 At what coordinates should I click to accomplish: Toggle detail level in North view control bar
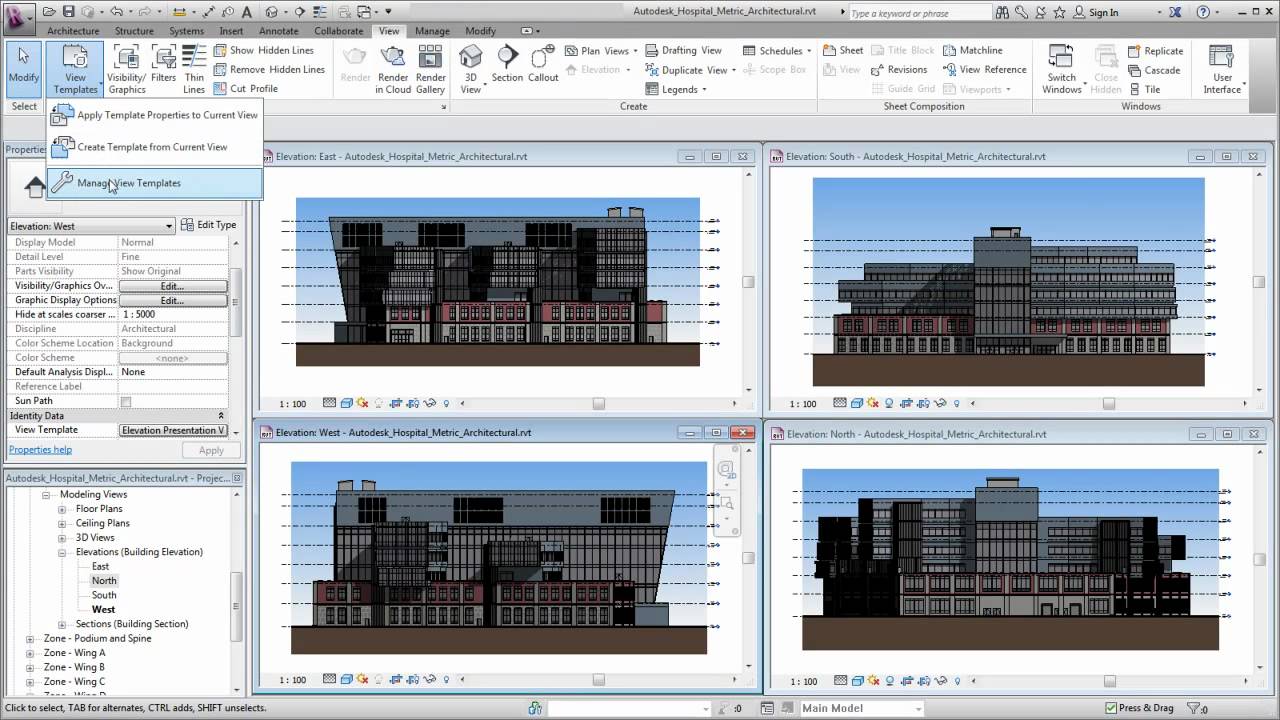pyautogui.click(x=840, y=681)
